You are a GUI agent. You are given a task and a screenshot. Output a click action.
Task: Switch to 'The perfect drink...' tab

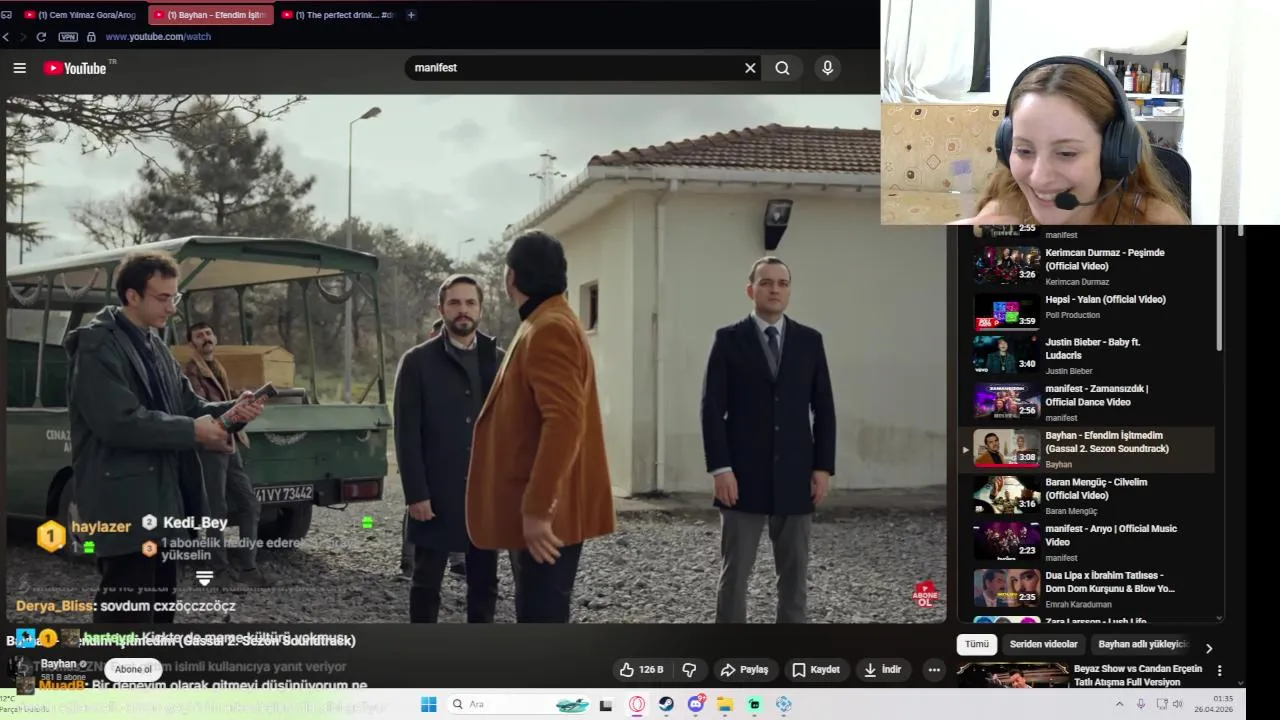tap(338, 15)
